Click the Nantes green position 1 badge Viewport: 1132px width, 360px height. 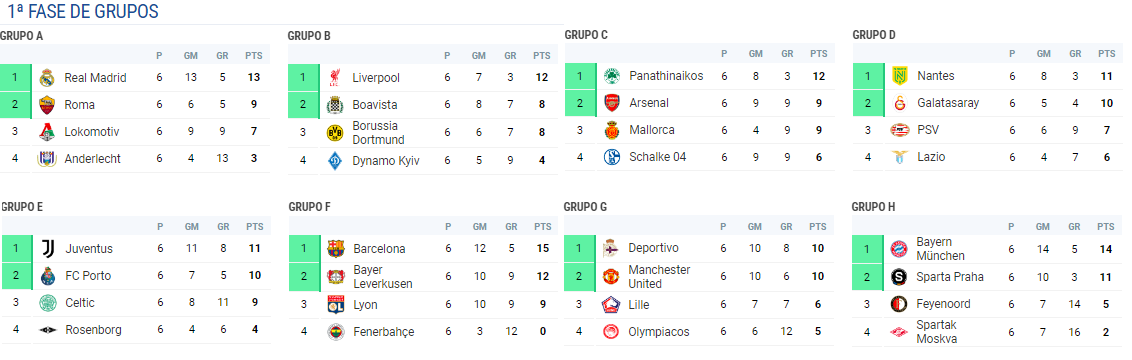tap(868, 76)
